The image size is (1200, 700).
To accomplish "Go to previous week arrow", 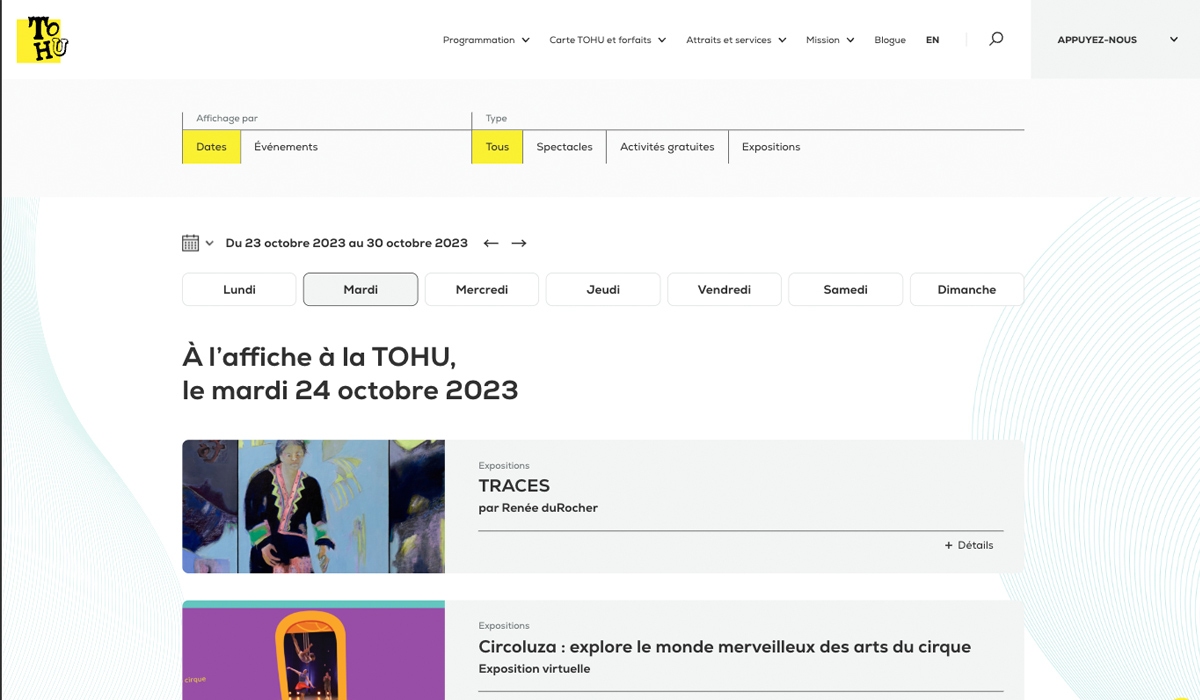I will pos(491,243).
